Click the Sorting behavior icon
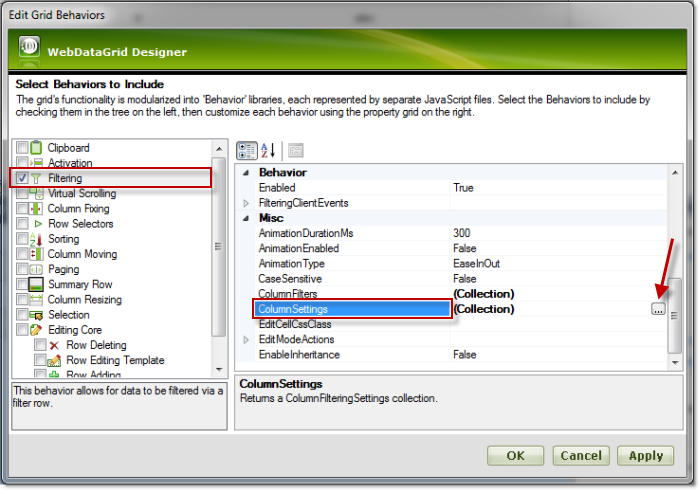Image resolution: width=700 pixels, height=490 pixels. point(37,239)
